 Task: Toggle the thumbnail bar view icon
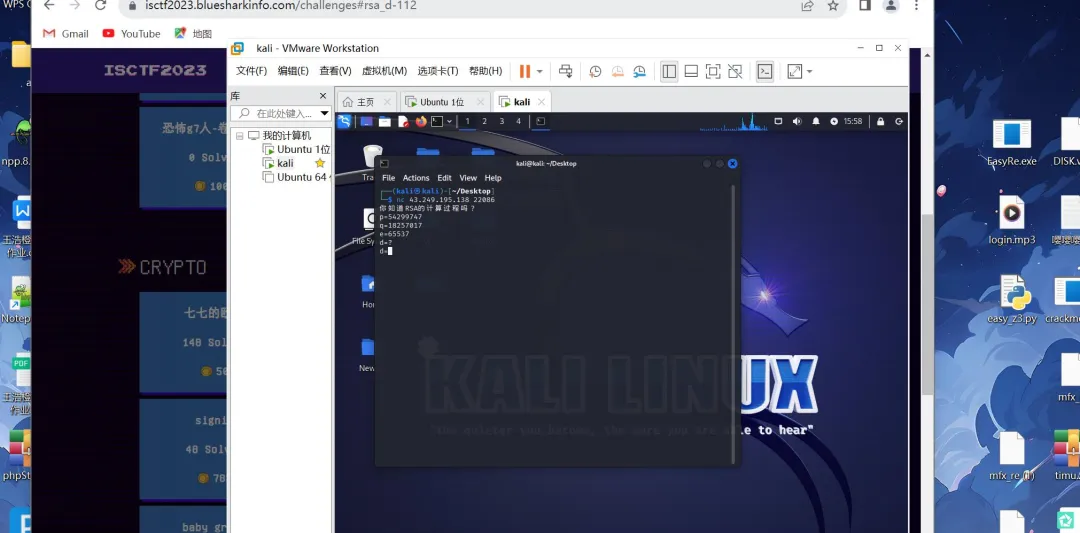pos(691,72)
